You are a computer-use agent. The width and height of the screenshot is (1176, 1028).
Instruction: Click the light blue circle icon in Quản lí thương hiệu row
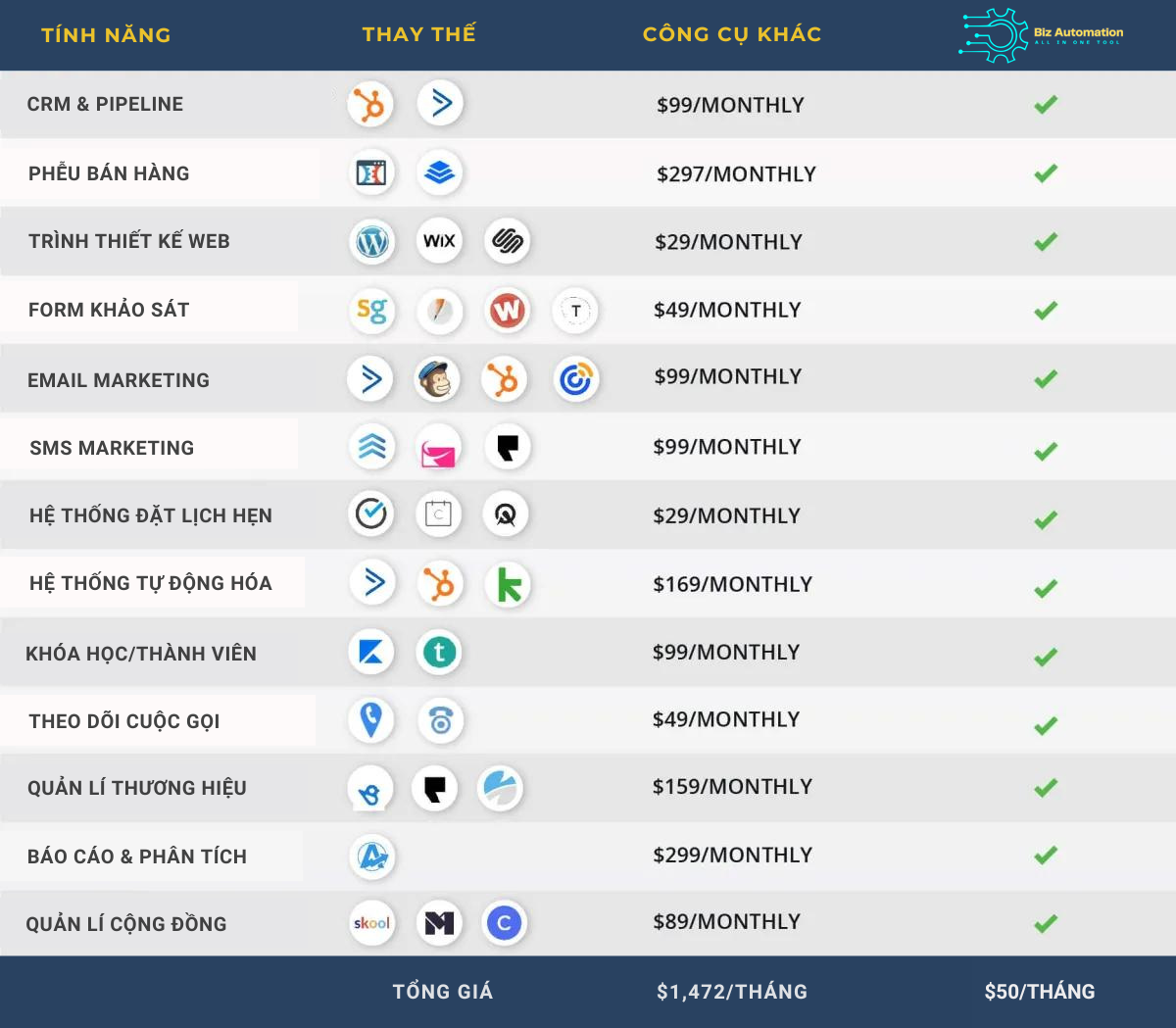click(x=501, y=788)
